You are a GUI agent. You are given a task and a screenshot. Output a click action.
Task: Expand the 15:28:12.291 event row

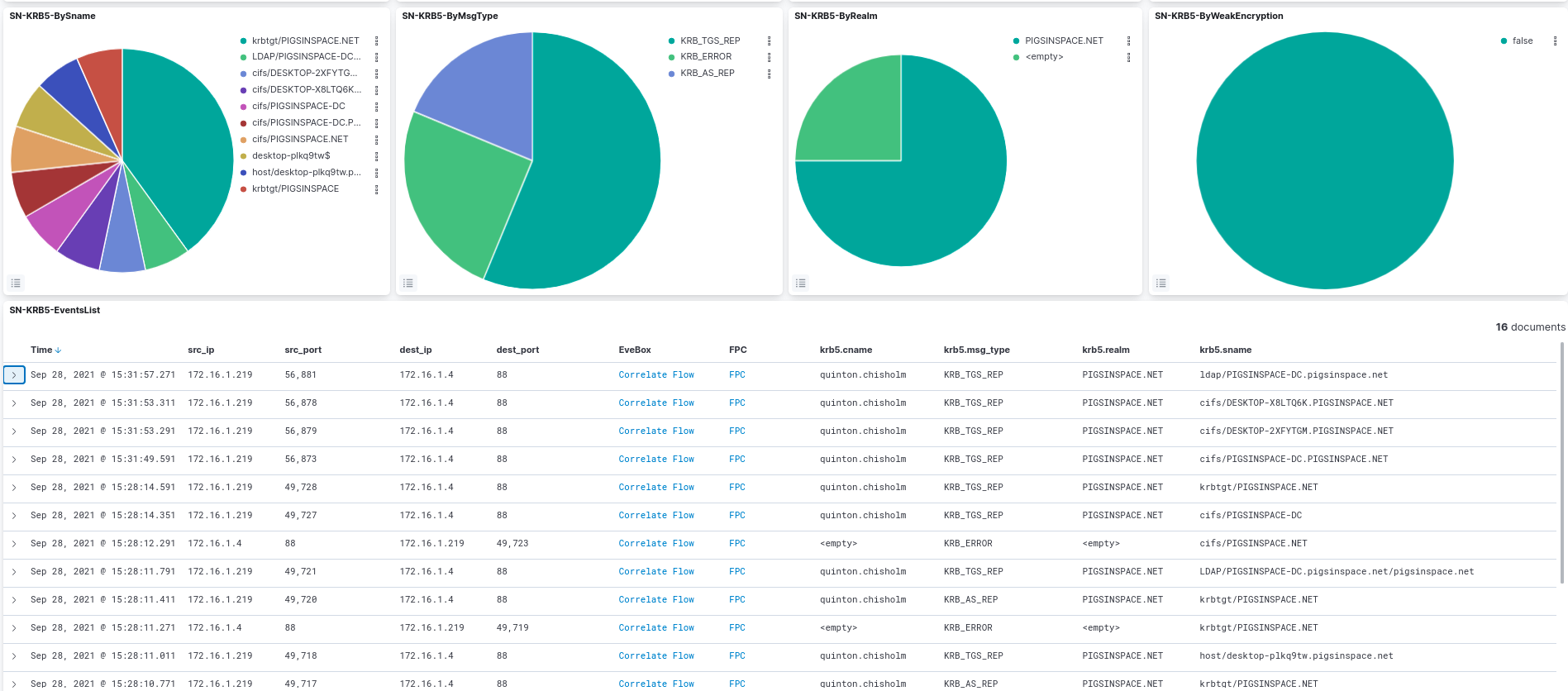(x=14, y=544)
